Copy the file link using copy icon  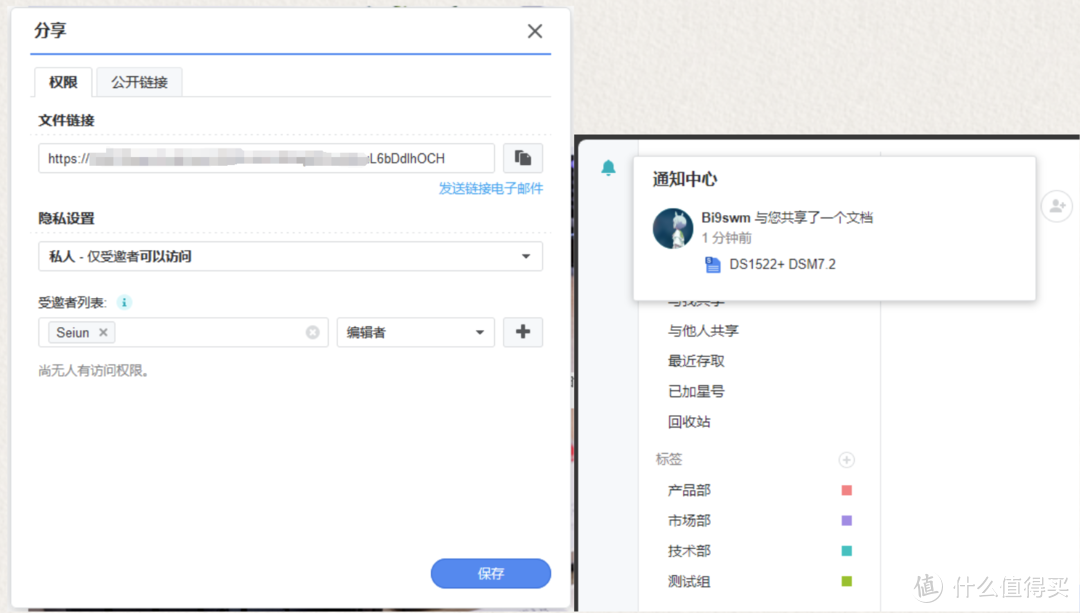click(523, 157)
